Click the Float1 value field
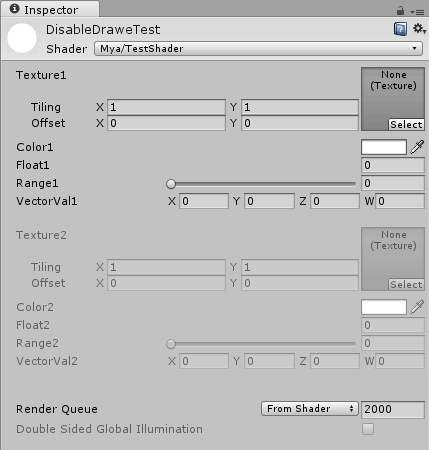429x450 pixels. (x=393, y=165)
